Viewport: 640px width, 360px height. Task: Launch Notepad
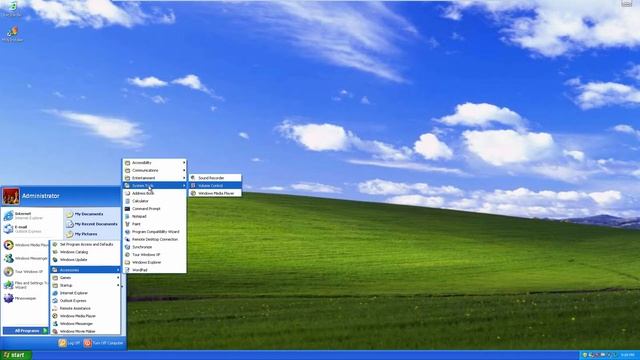155,216
